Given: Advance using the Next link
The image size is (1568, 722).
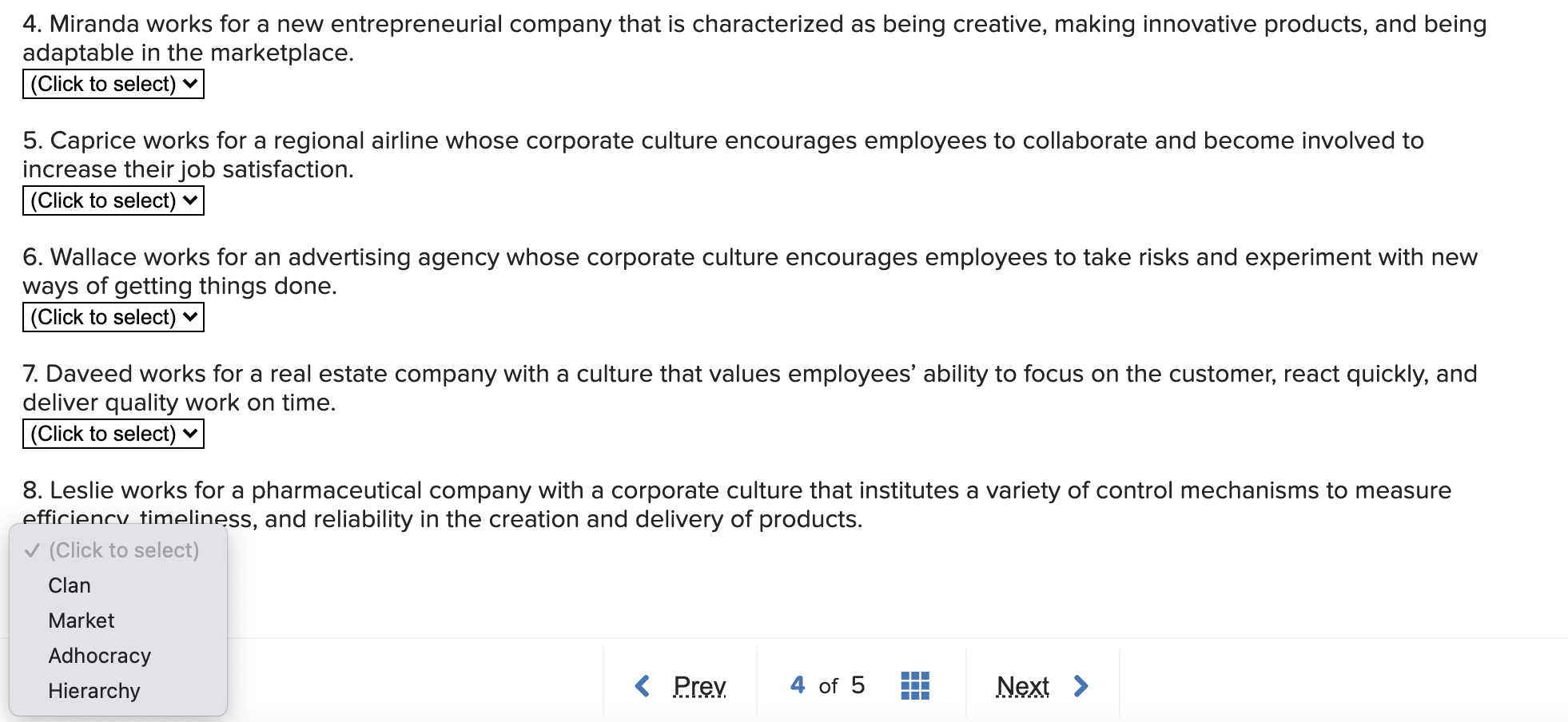Looking at the screenshot, I should [1024, 685].
